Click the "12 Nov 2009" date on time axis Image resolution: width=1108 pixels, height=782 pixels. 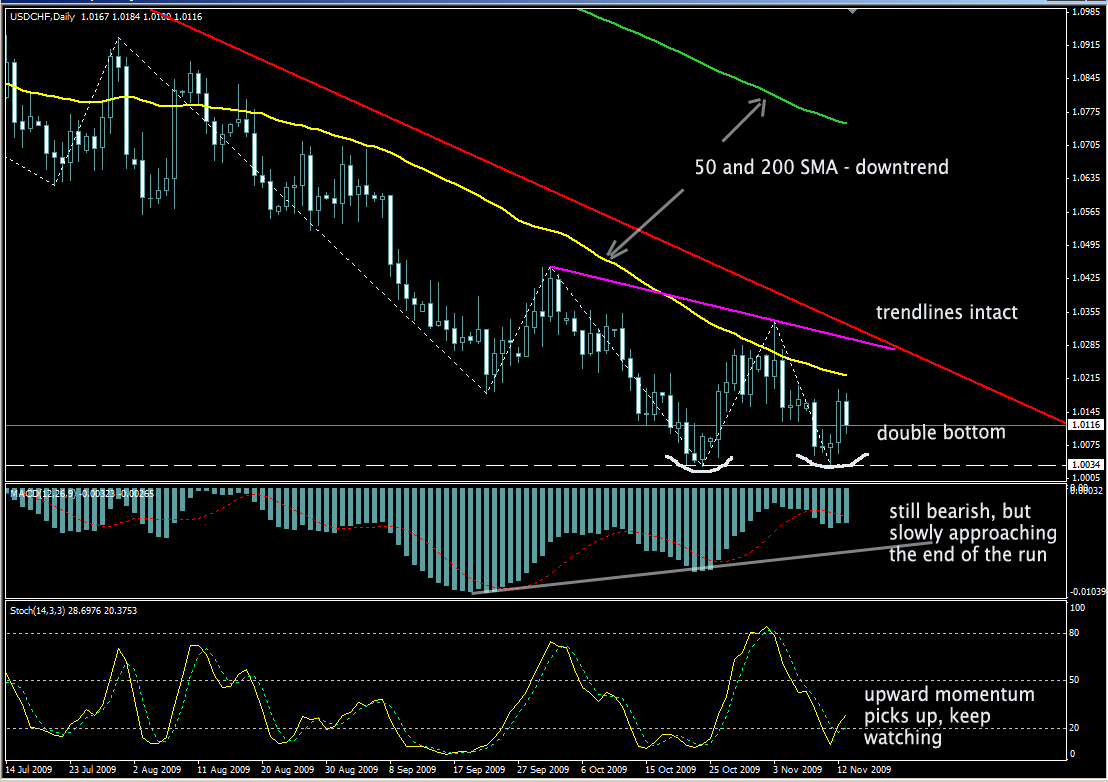pos(864,771)
